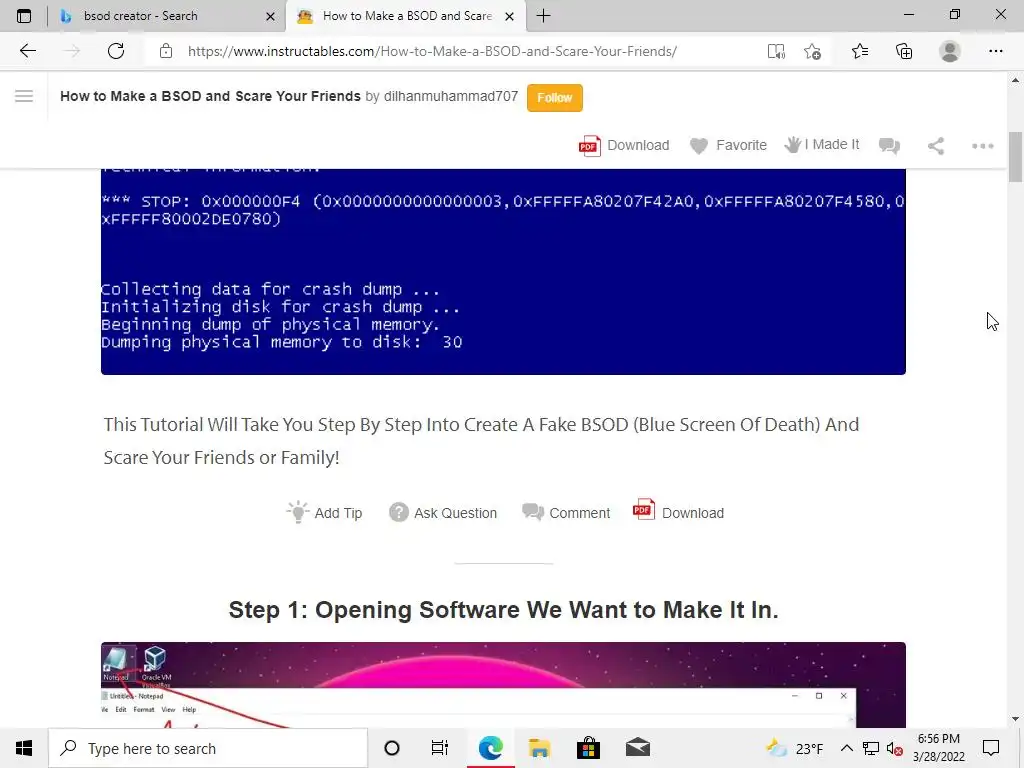Open a new browser tab

tap(543, 16)
